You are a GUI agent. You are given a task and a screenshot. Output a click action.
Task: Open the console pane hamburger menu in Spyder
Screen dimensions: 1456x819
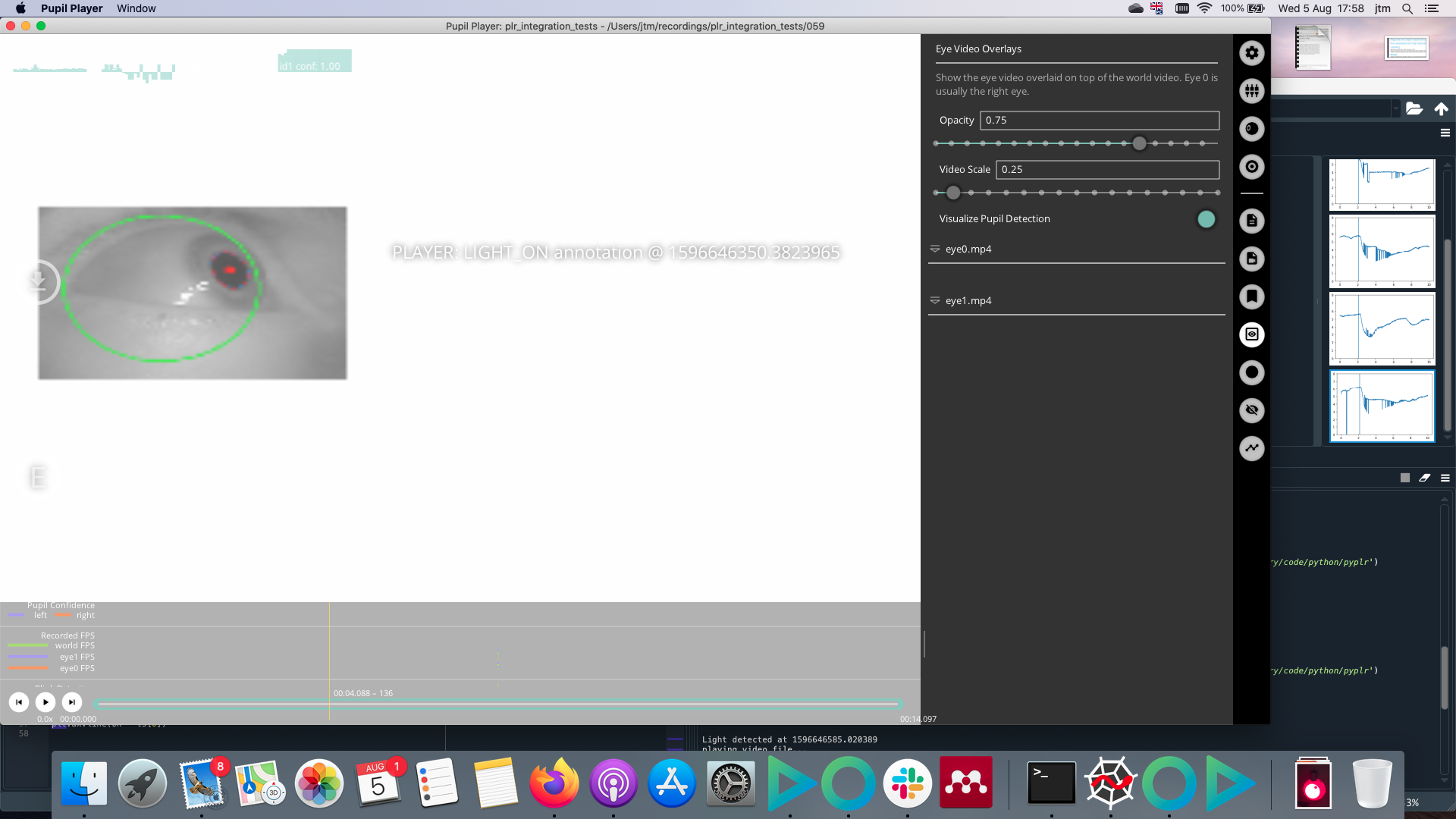1445,478
